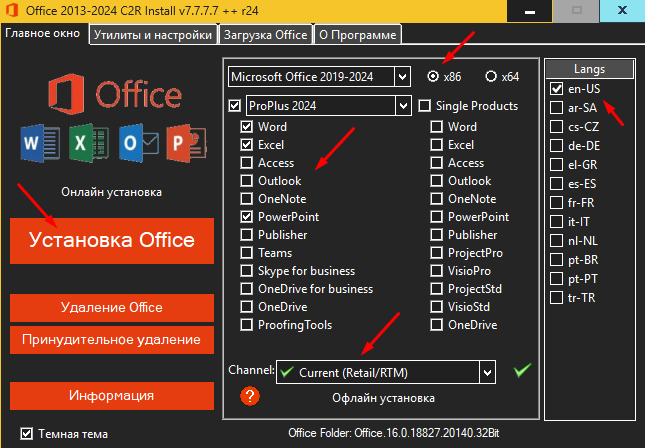This screenshot has width=645, height=448.
Task: Select the x86 architecture radio button
Action: coord(433,77)
